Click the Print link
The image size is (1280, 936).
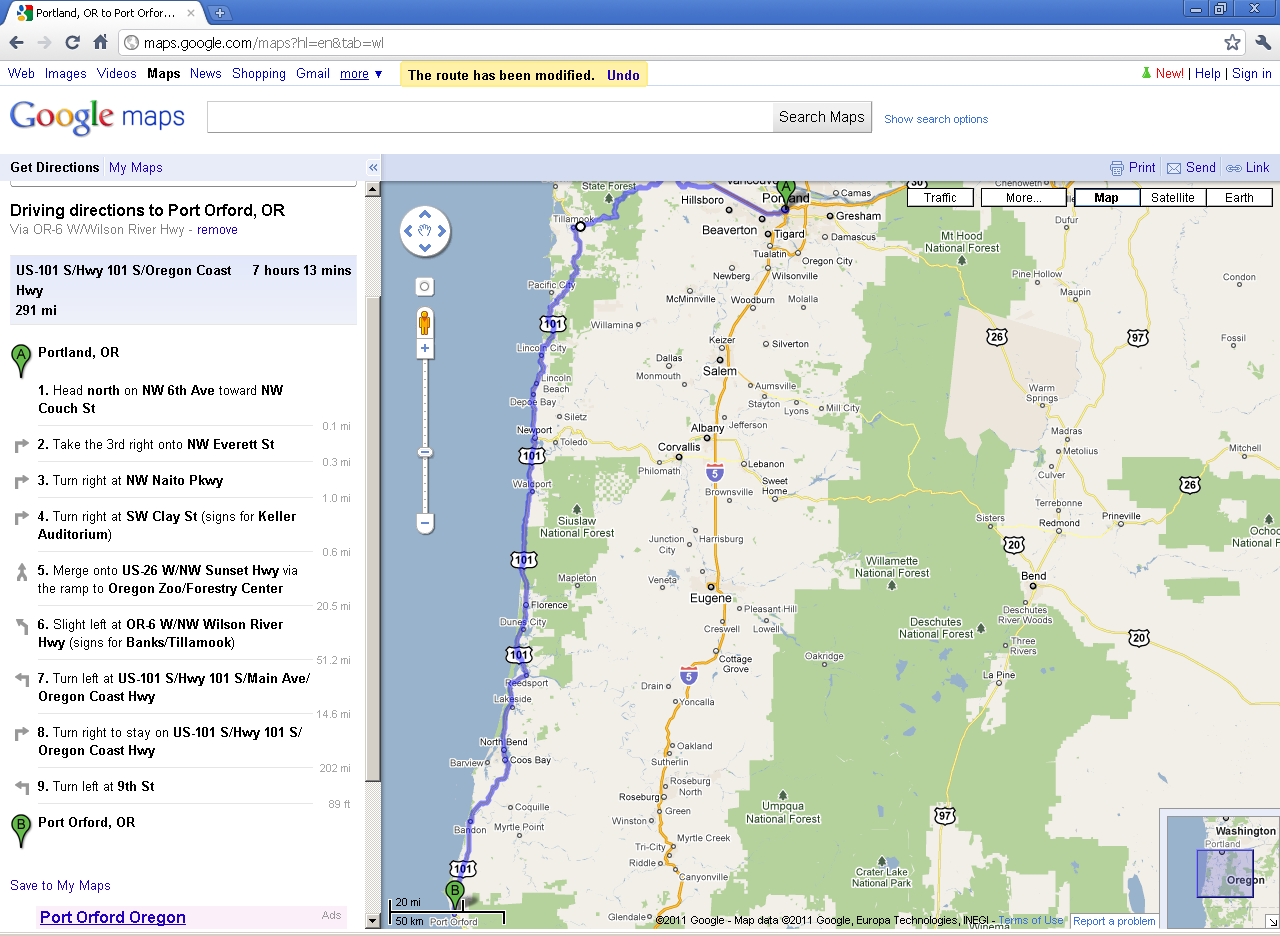[x=1142, y=168]
